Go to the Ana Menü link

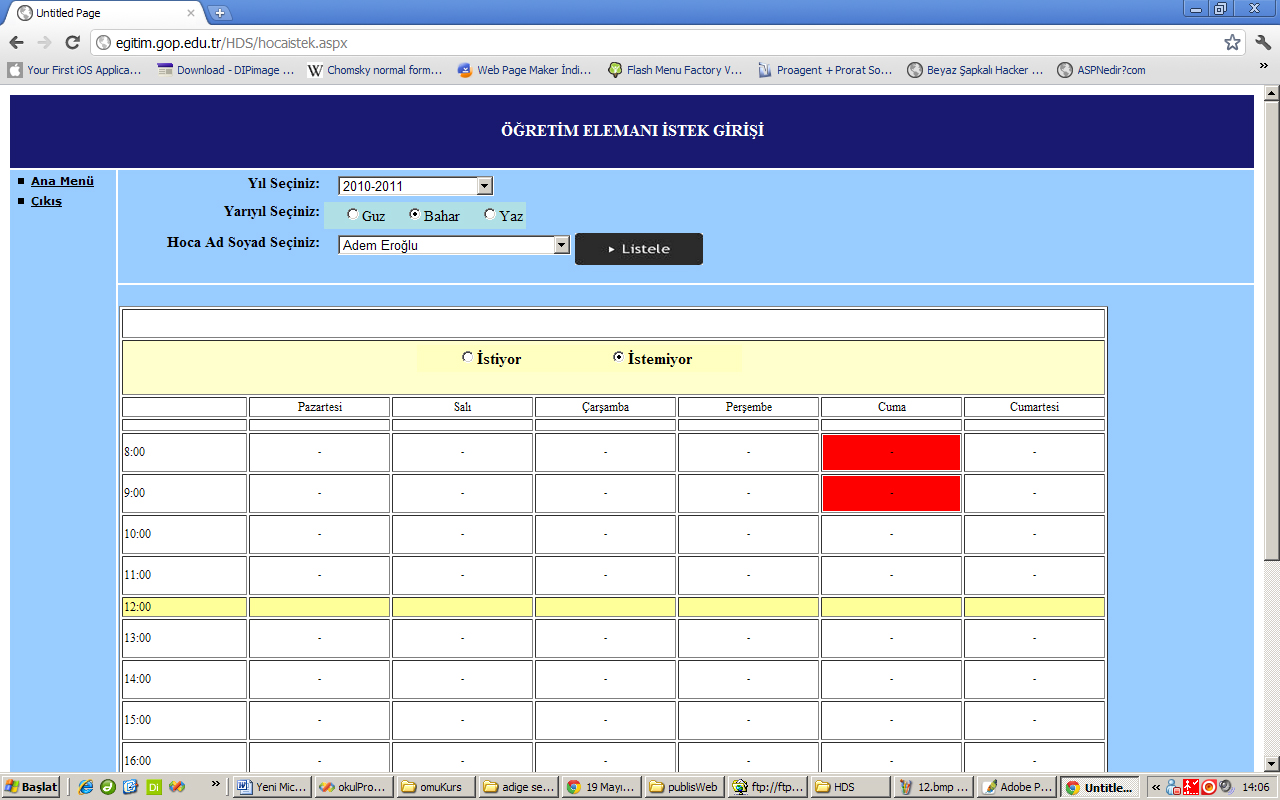[x=62, y=181]
